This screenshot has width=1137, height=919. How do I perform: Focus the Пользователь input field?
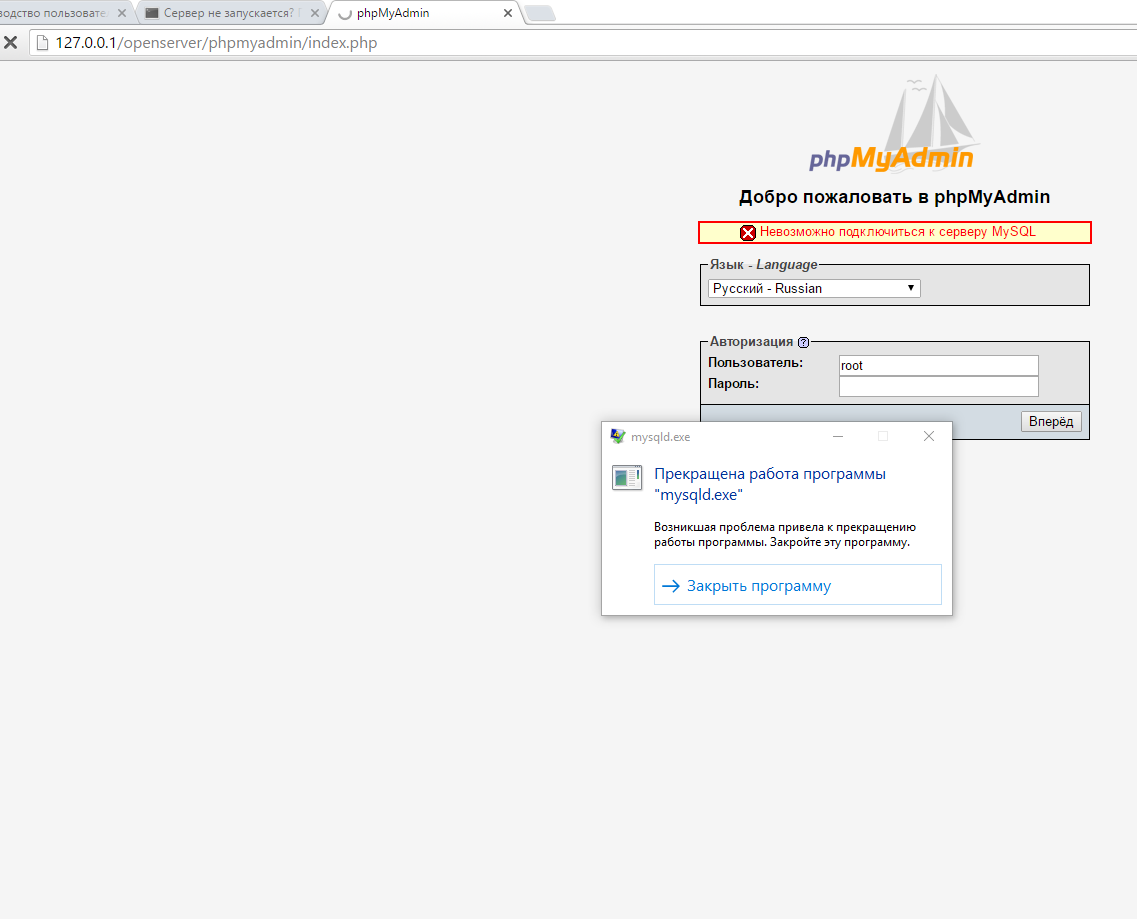[938, 366]
